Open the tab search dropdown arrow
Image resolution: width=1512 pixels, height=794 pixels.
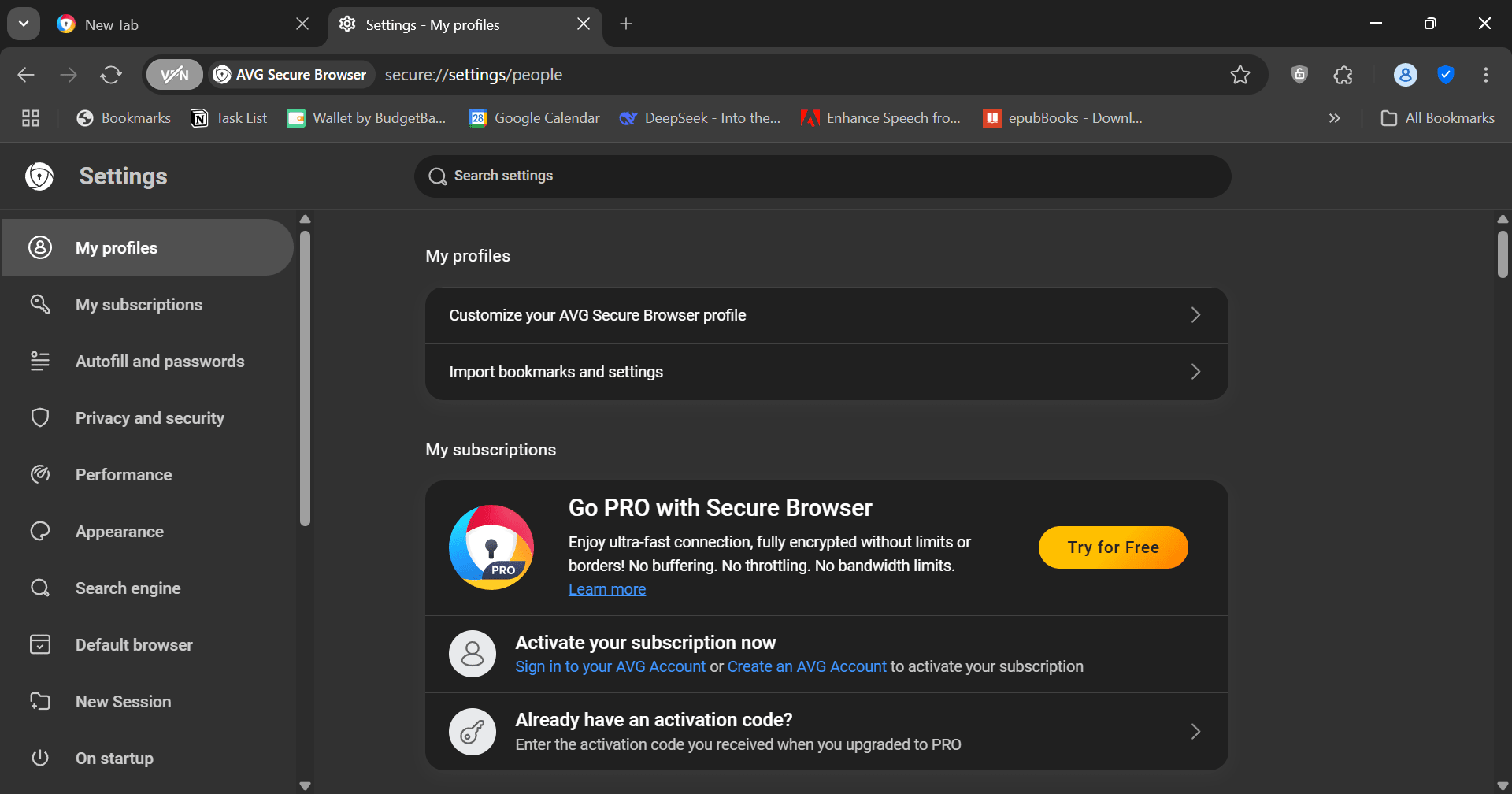[x=24, y=24]
